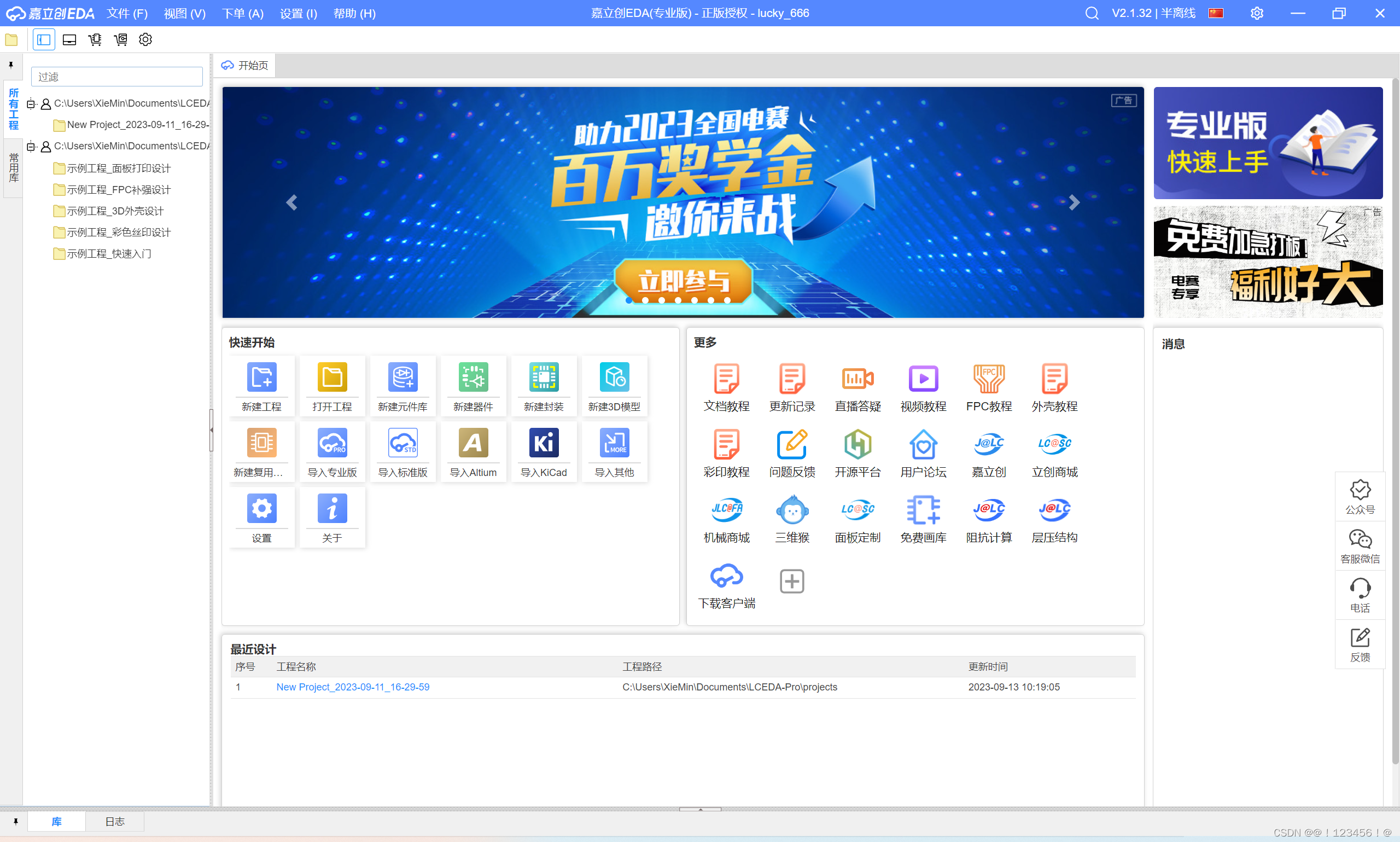Toggle the pin icon above 所有工程
This screenshot has width=1400, height=842.
[x=11, y=66]
